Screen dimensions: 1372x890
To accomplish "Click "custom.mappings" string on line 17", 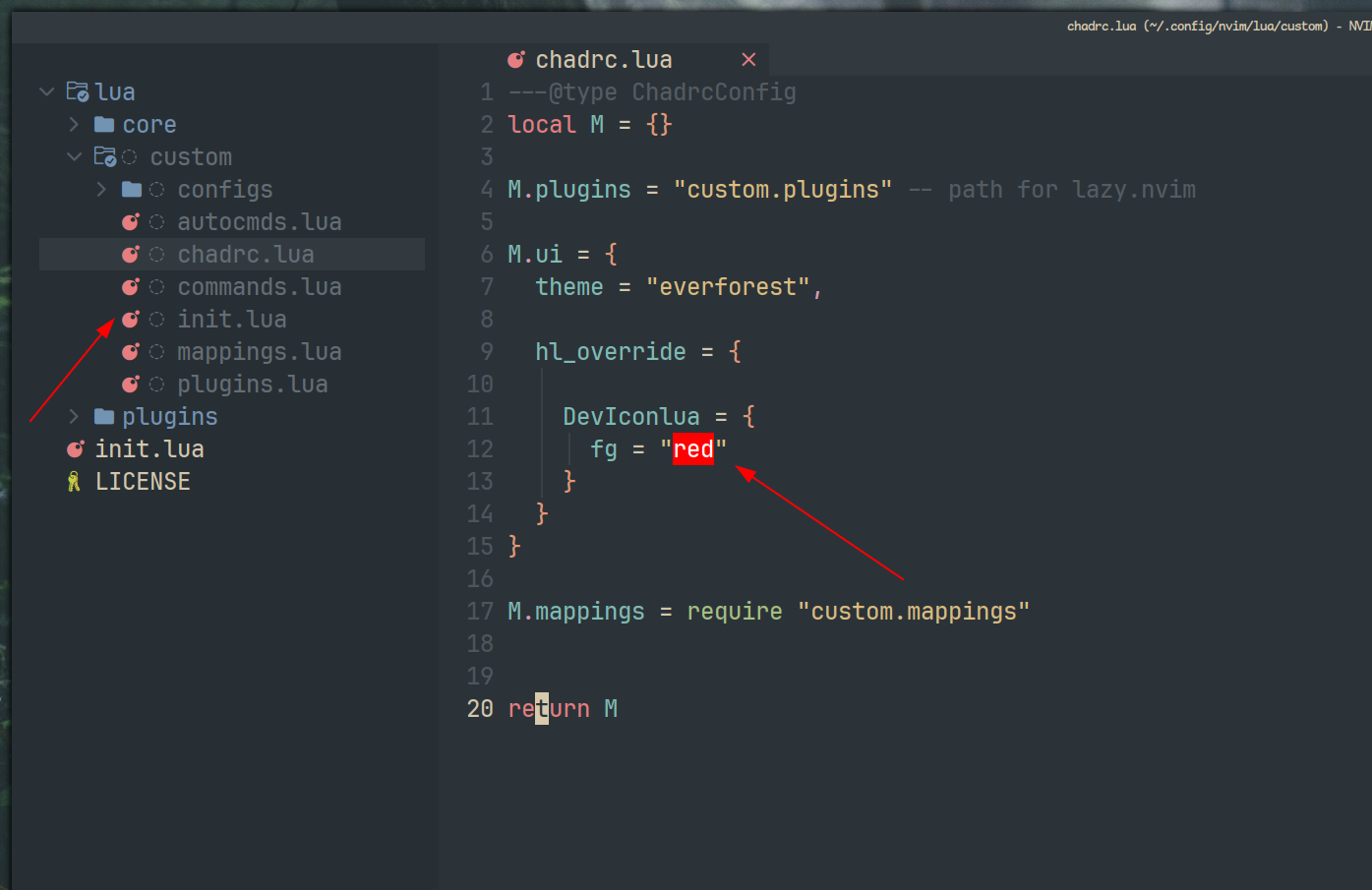I will coord(914,612).
